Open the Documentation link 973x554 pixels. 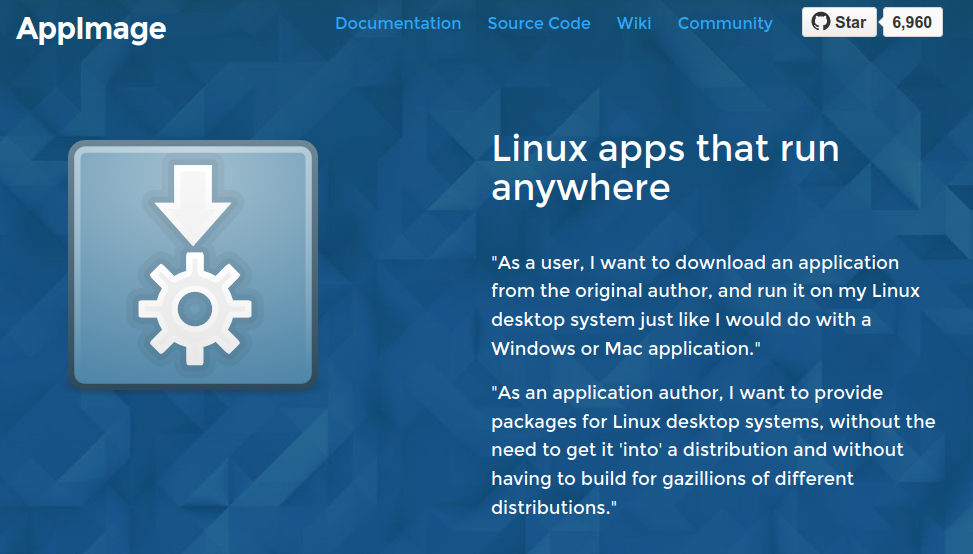pyautogui.click(x=398, y=24)
